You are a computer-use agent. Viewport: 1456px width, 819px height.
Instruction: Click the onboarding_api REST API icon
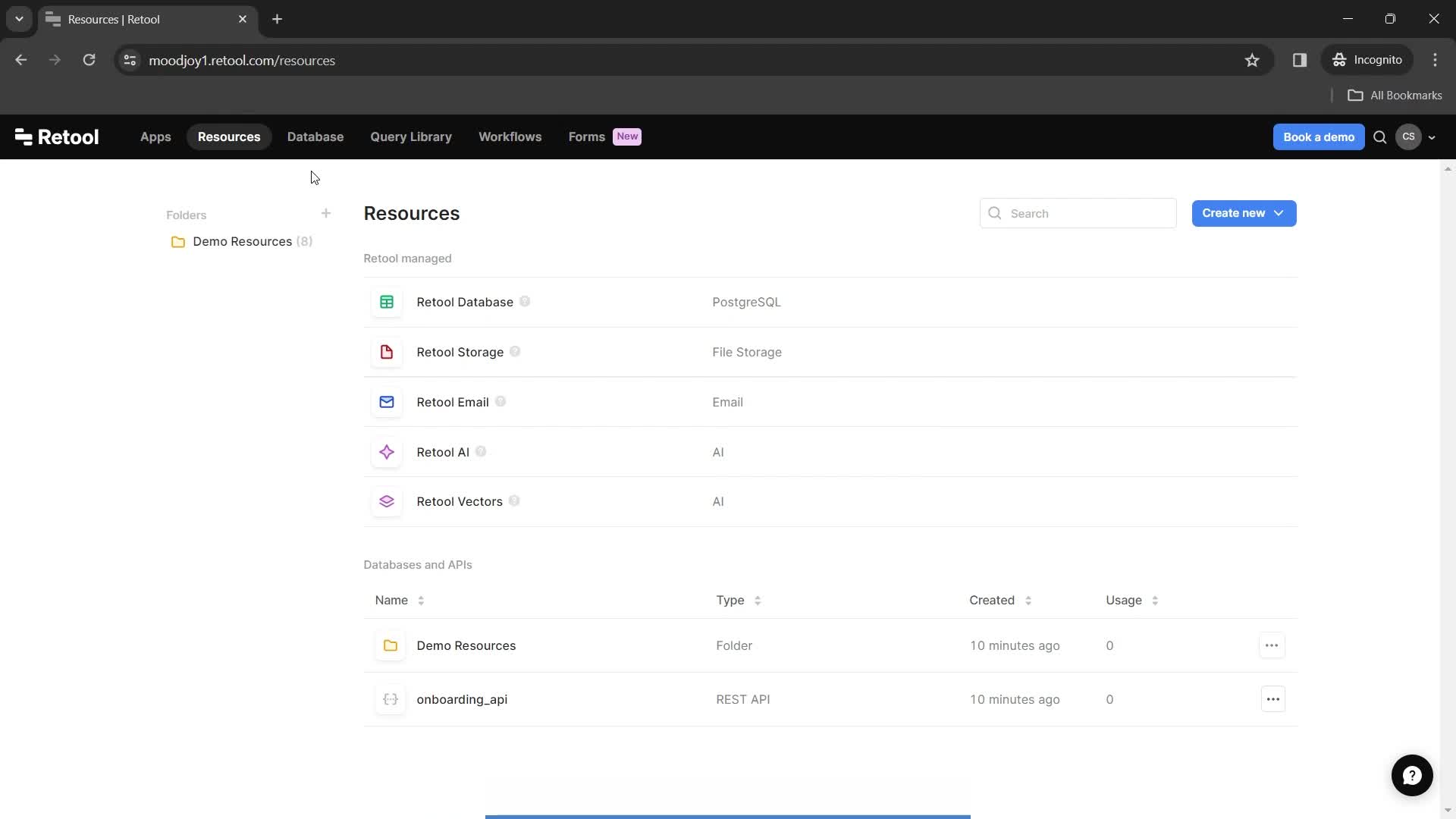(x=390, y=699)
